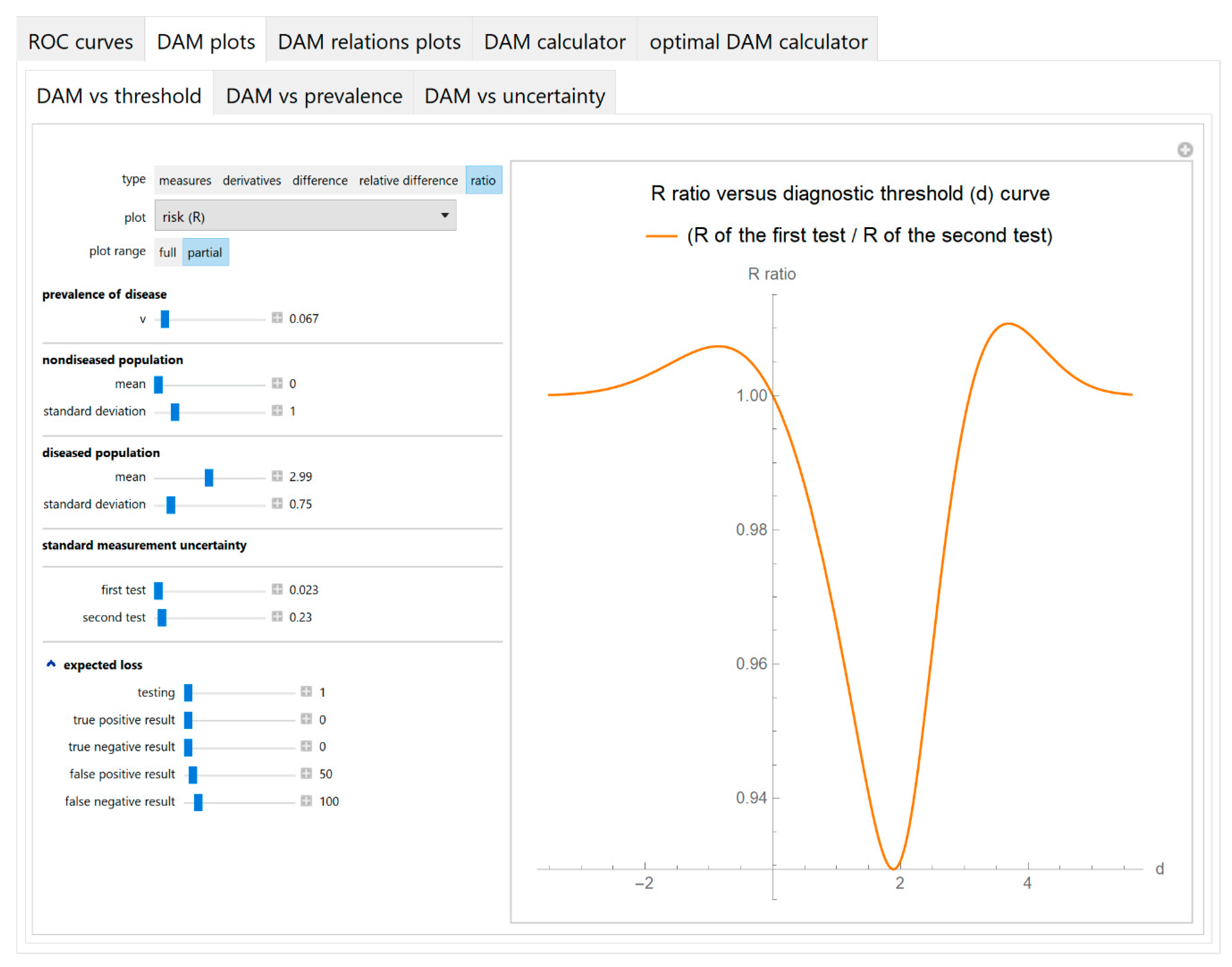
Task: Open the optimal DAM calculator tab
Action: [758, 42]
